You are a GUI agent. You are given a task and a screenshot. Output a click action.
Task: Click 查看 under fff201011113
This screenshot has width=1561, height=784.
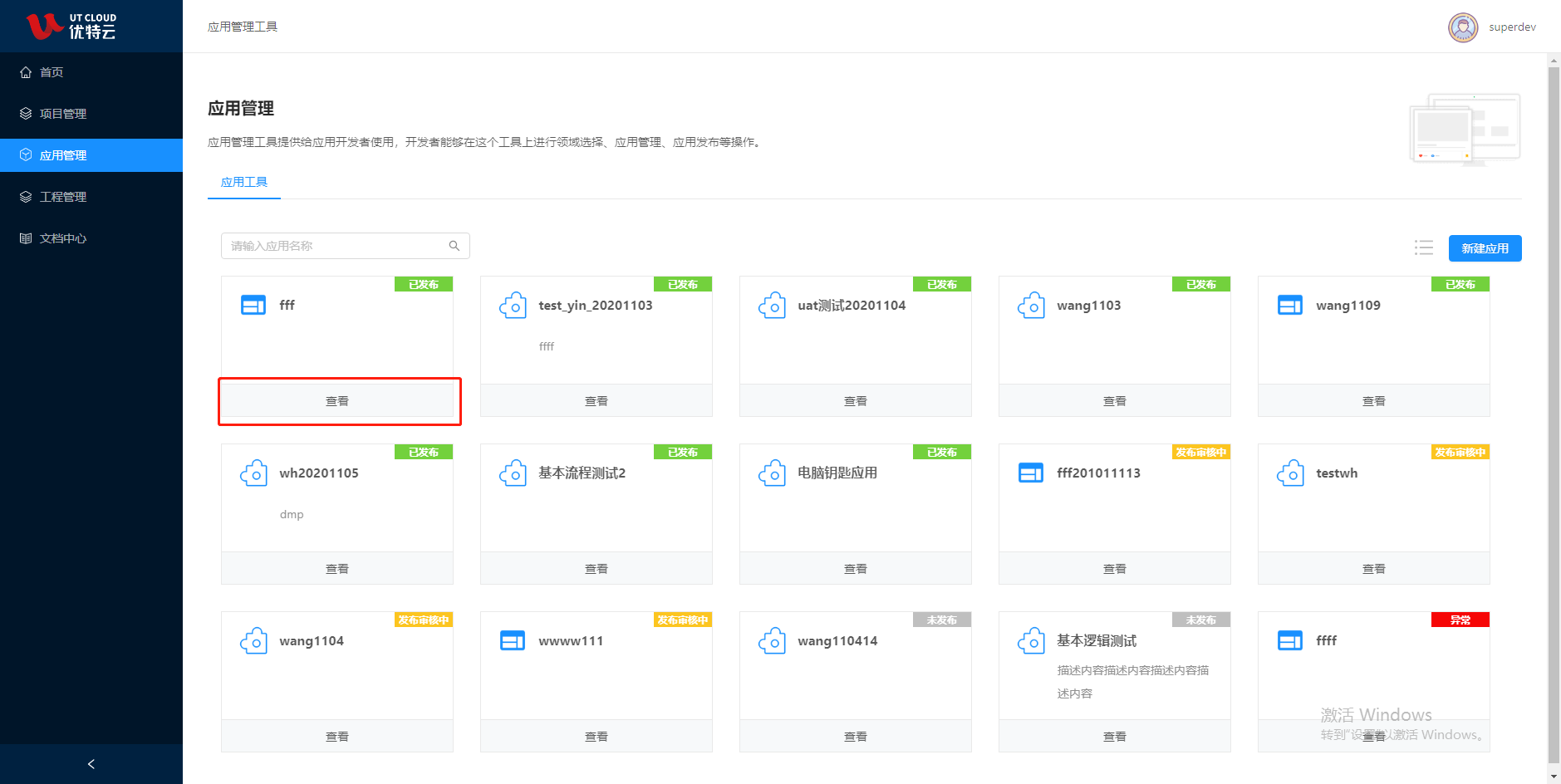coord(1115,569)
